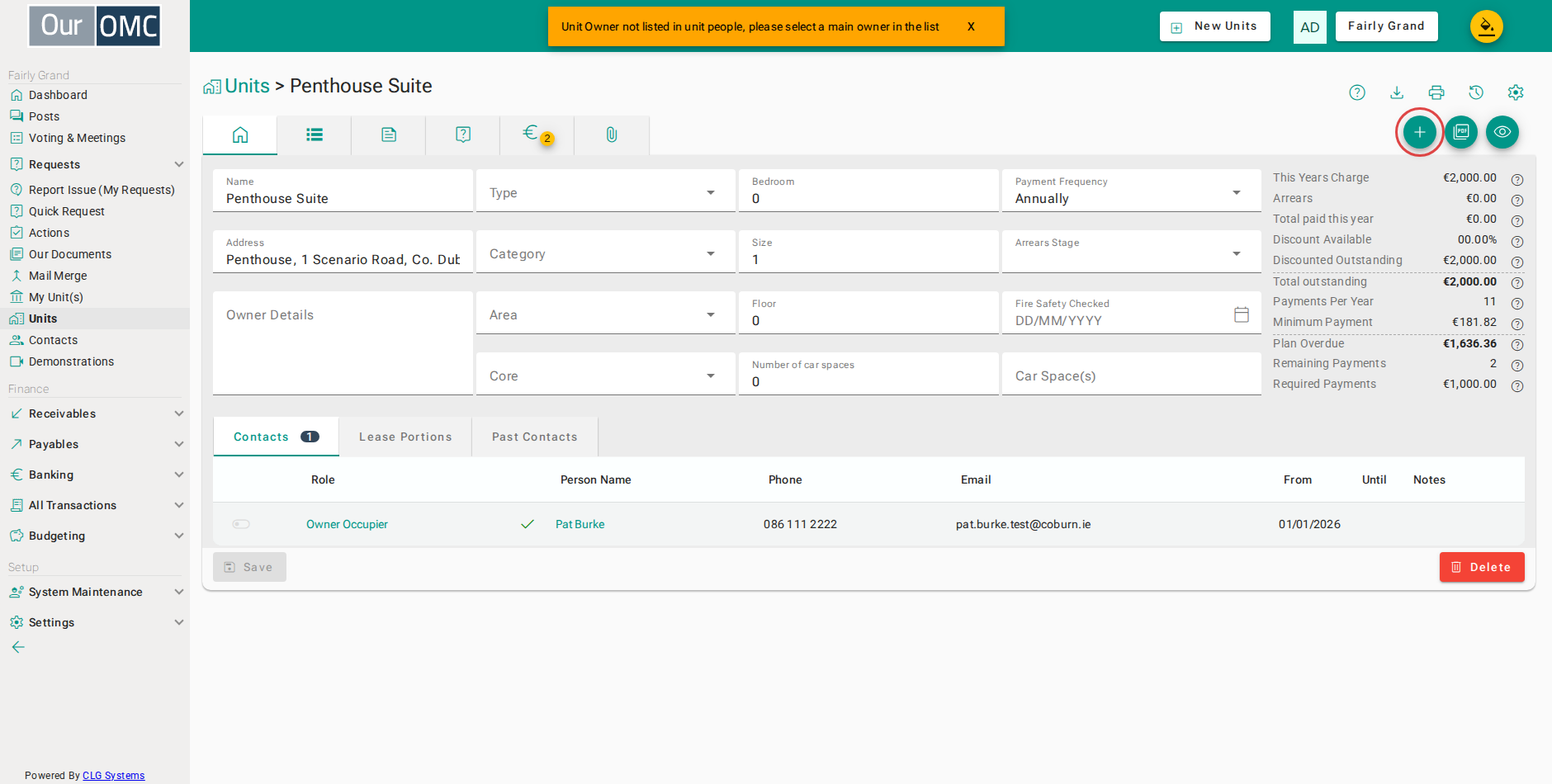The width and height of the screenshot is (1552, 784).
Task: Click the AD user avatar
Action: [x=1310, y=27]
